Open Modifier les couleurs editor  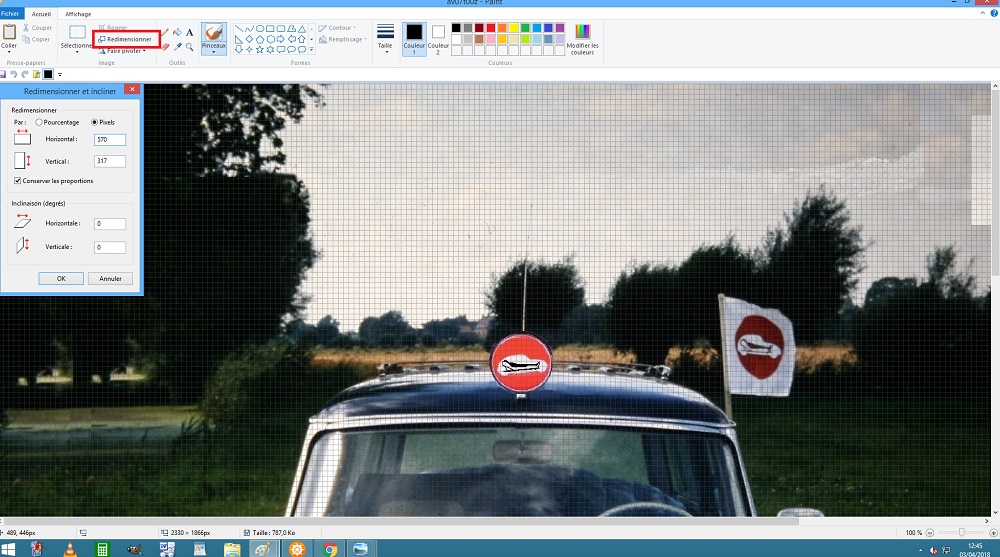pyautogui.click(x=582, y=40)
